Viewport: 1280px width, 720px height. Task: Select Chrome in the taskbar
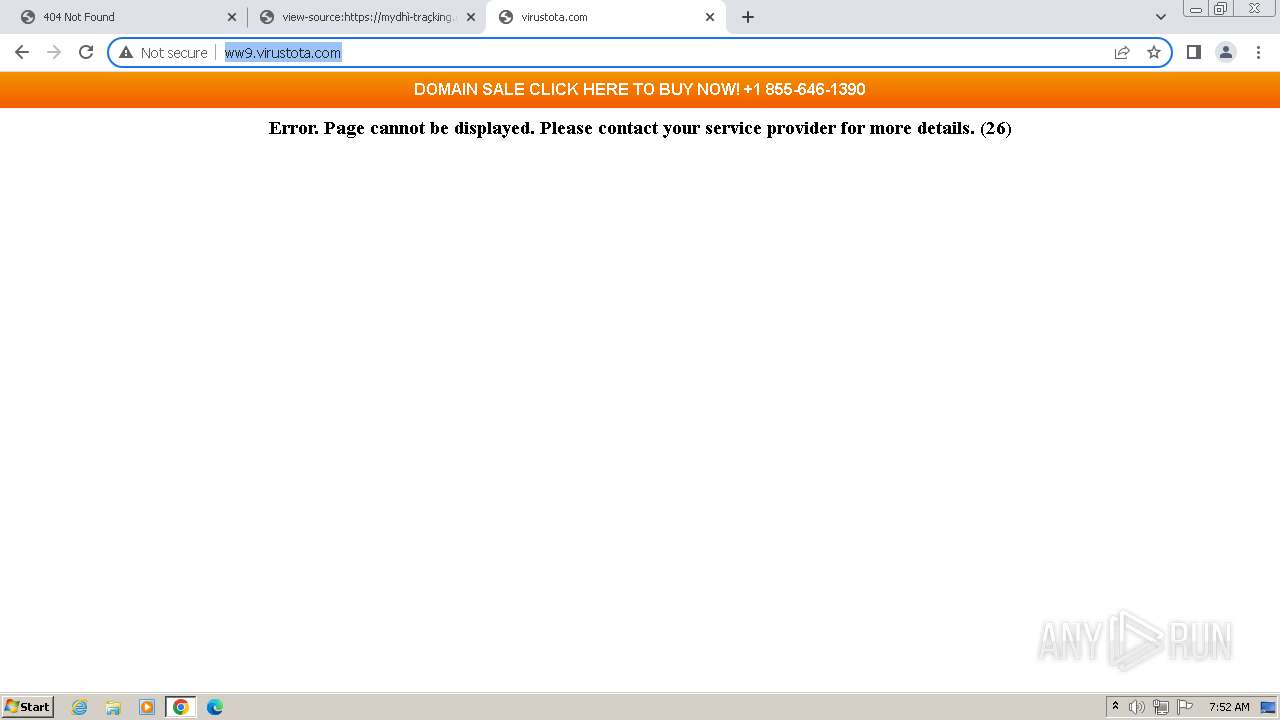181,707
